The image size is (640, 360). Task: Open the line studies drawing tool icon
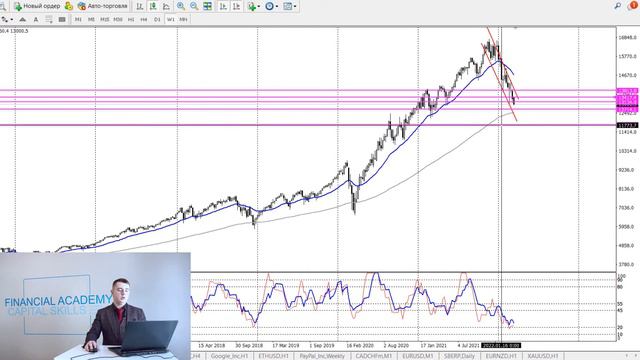pos(5,19)
